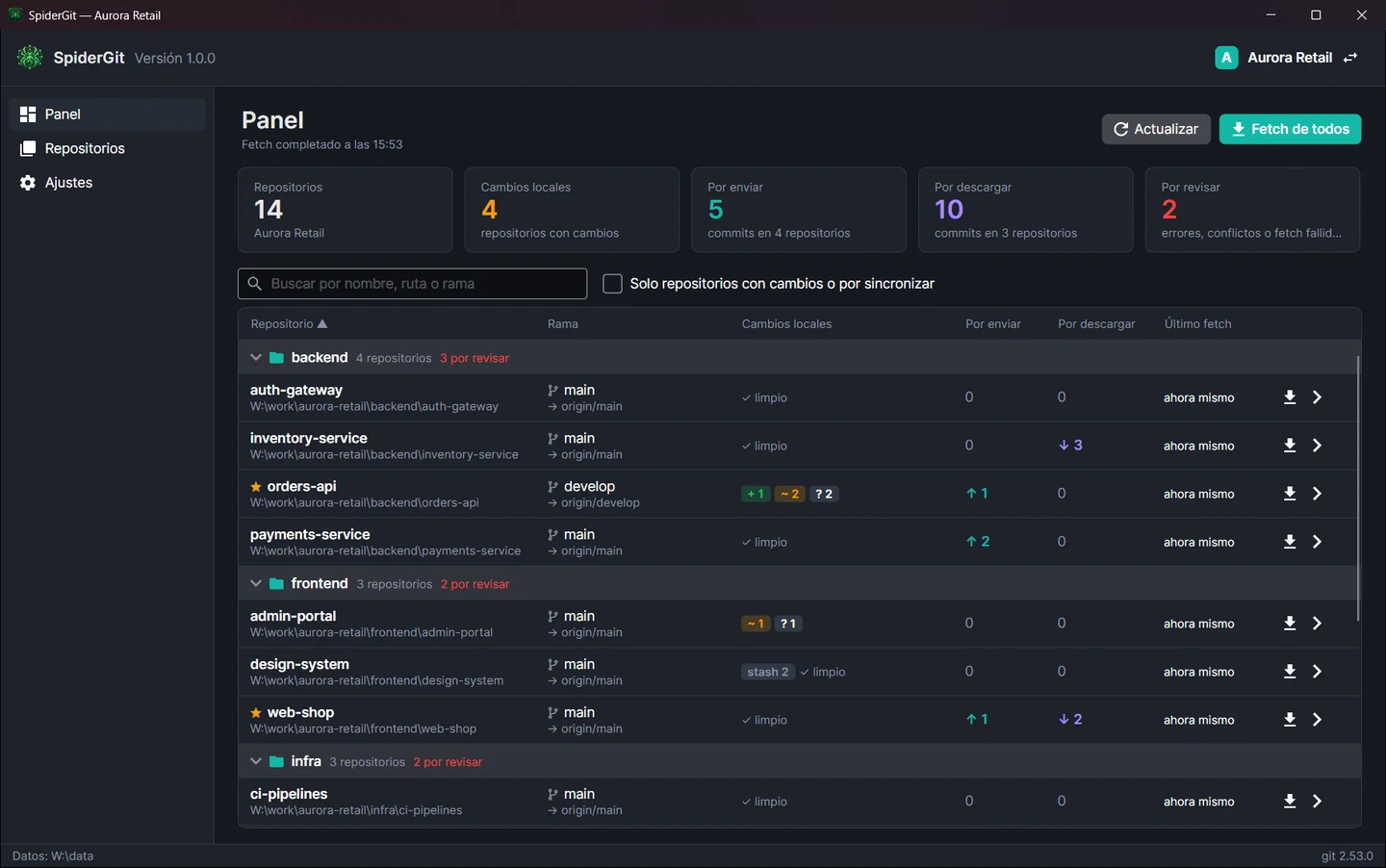Click the stash 2 badge on design-system
Screen dimensions: 1386x868
click(x=768, y=672)
